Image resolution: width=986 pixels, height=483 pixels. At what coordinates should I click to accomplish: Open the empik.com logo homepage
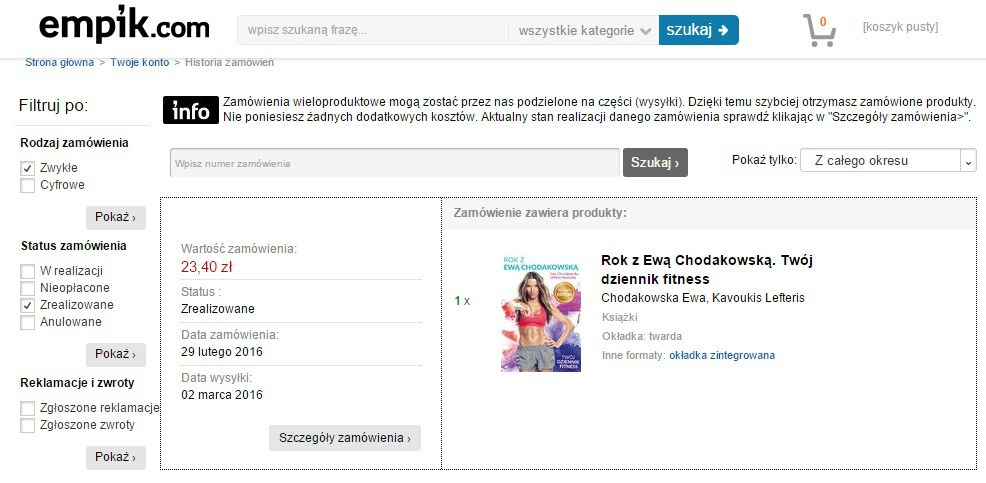(124, 27)
